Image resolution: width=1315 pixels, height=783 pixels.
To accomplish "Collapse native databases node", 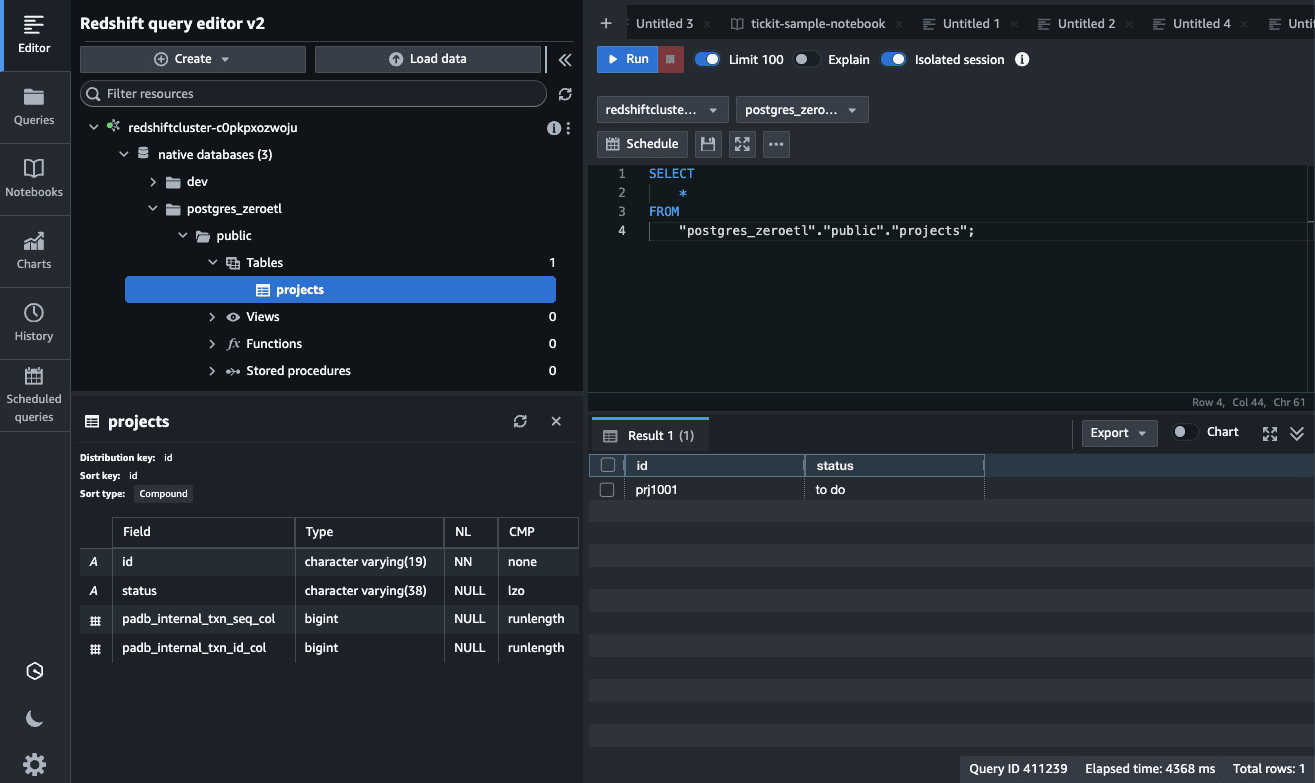I will tap(124, 155).
